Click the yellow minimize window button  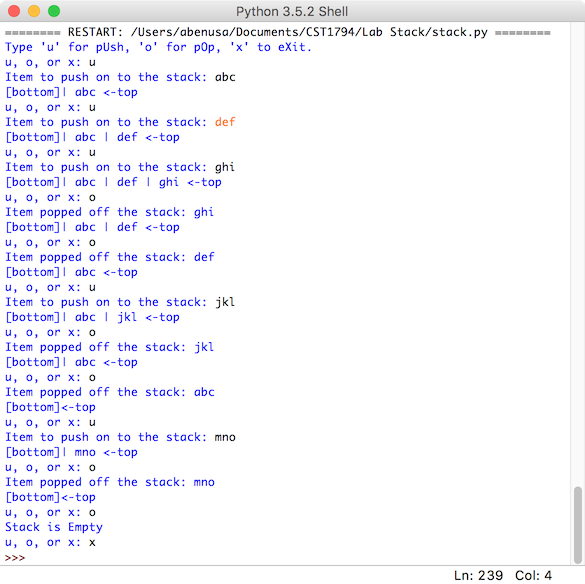click(34, 11)
